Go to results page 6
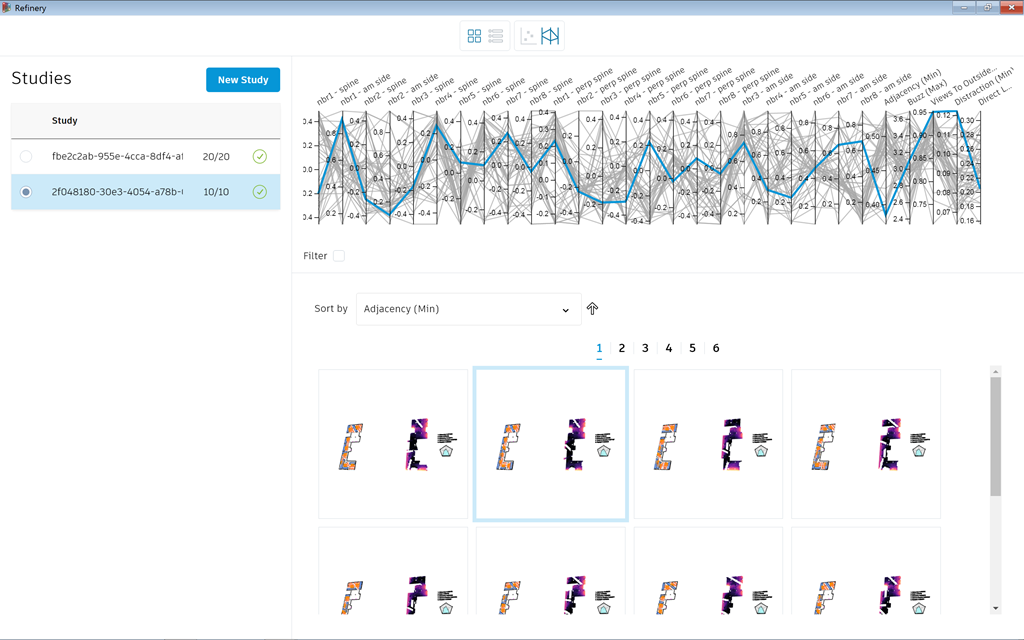The height and width of the screenshot is (640, 1024). (716, 348)
